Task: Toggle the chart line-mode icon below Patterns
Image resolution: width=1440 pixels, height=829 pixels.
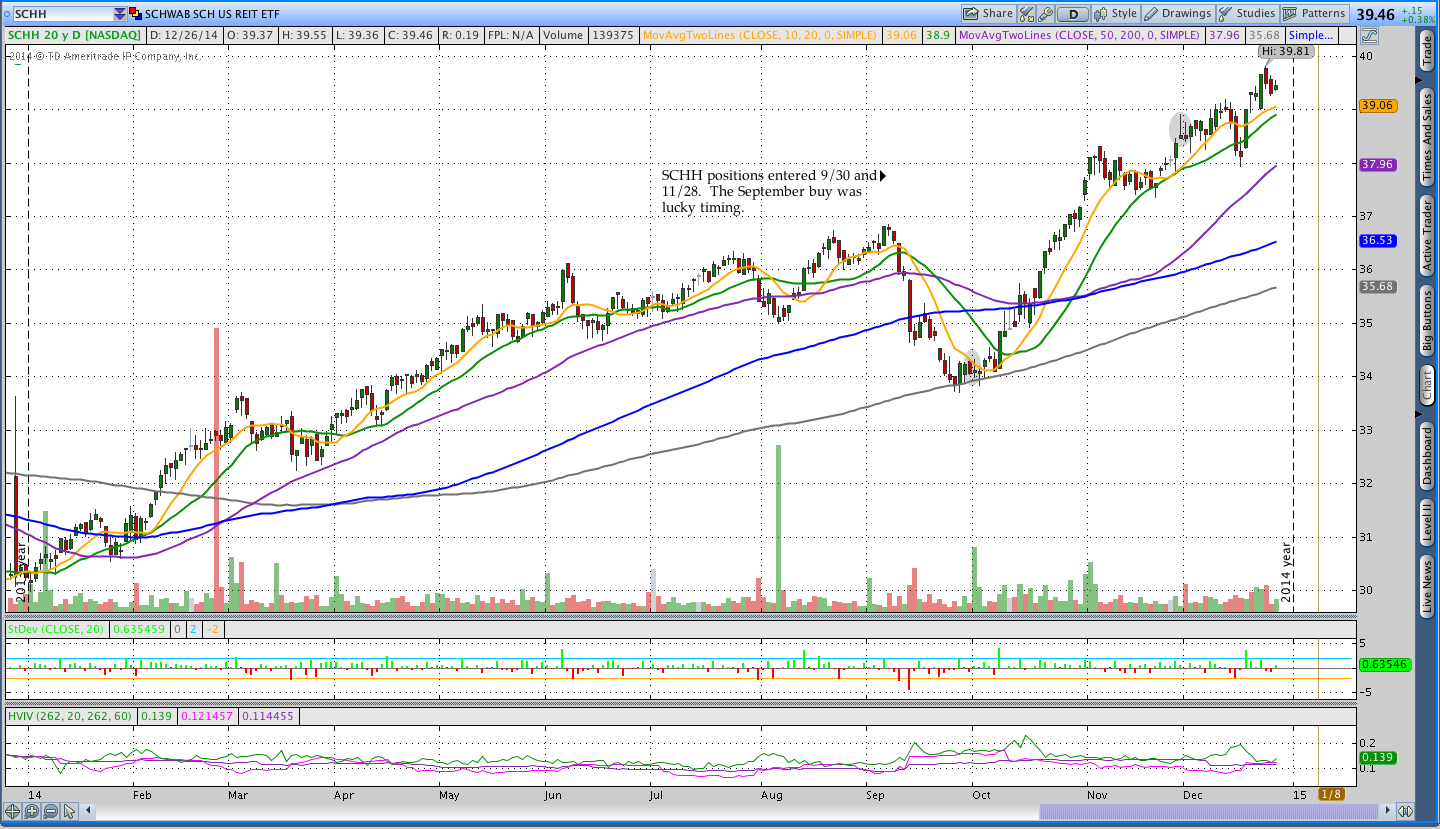Action: [x=1371, y=35]
